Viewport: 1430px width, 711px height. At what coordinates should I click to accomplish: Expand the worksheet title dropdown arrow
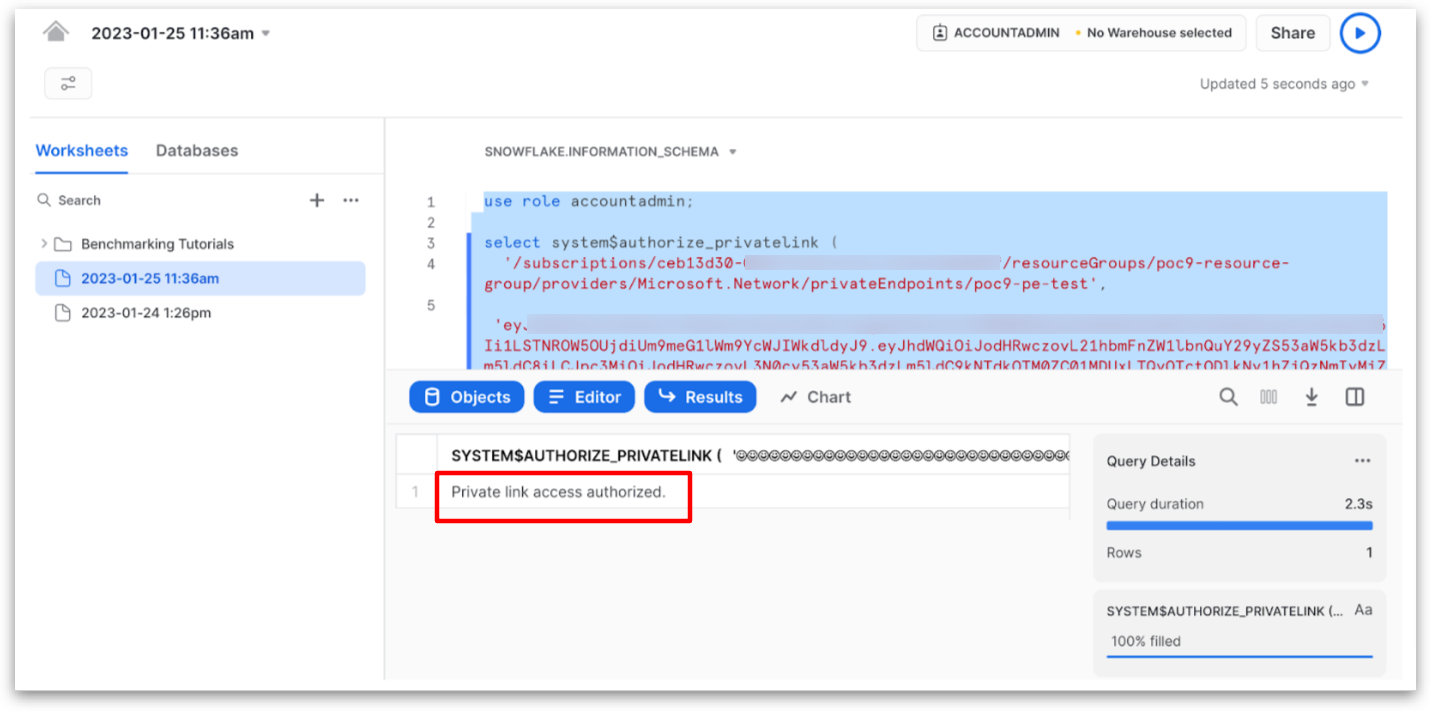(266, 33)
